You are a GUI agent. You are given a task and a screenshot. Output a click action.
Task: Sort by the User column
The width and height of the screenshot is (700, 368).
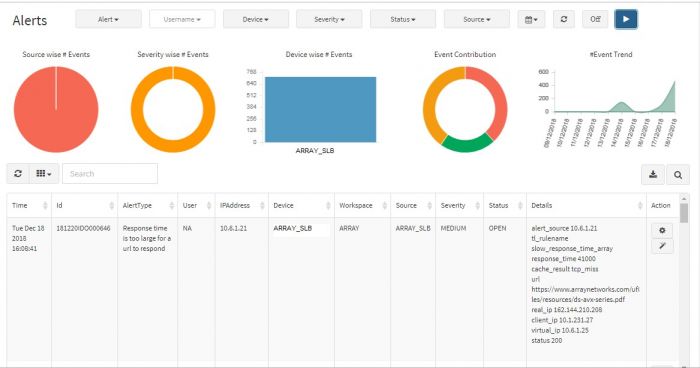click(196, 205)
